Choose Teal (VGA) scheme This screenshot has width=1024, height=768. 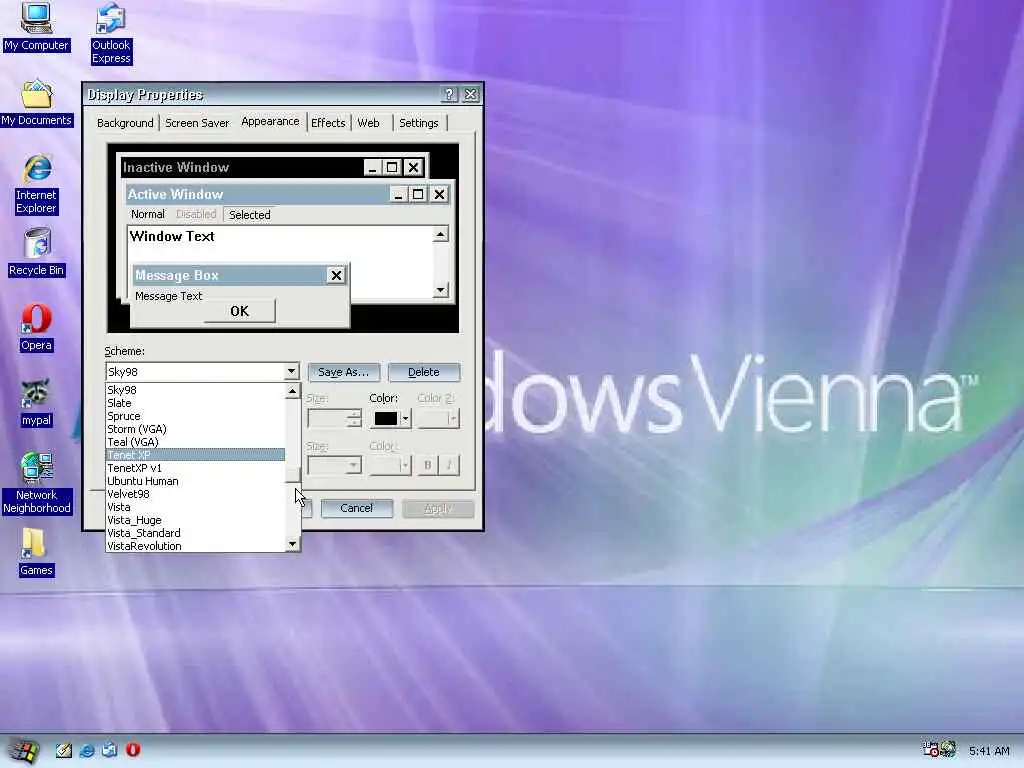[195, 442]
